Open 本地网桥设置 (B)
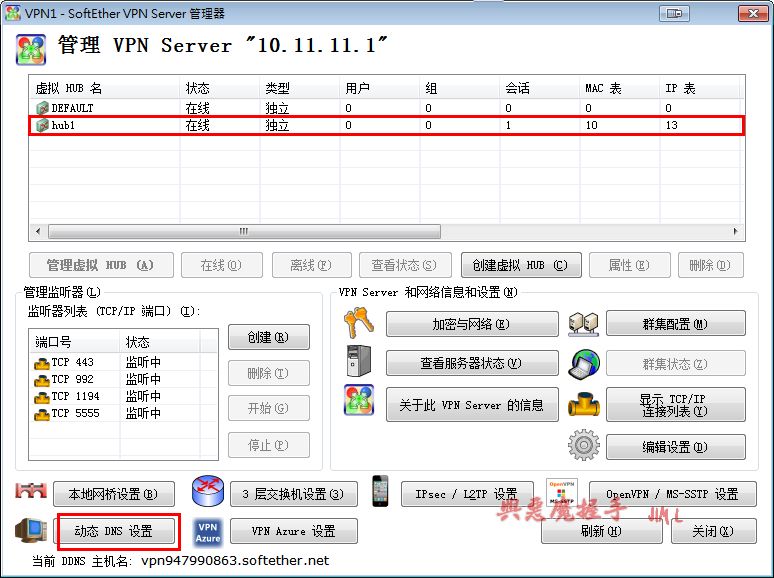Screen dimensions: 774x578 coord(114,494)
